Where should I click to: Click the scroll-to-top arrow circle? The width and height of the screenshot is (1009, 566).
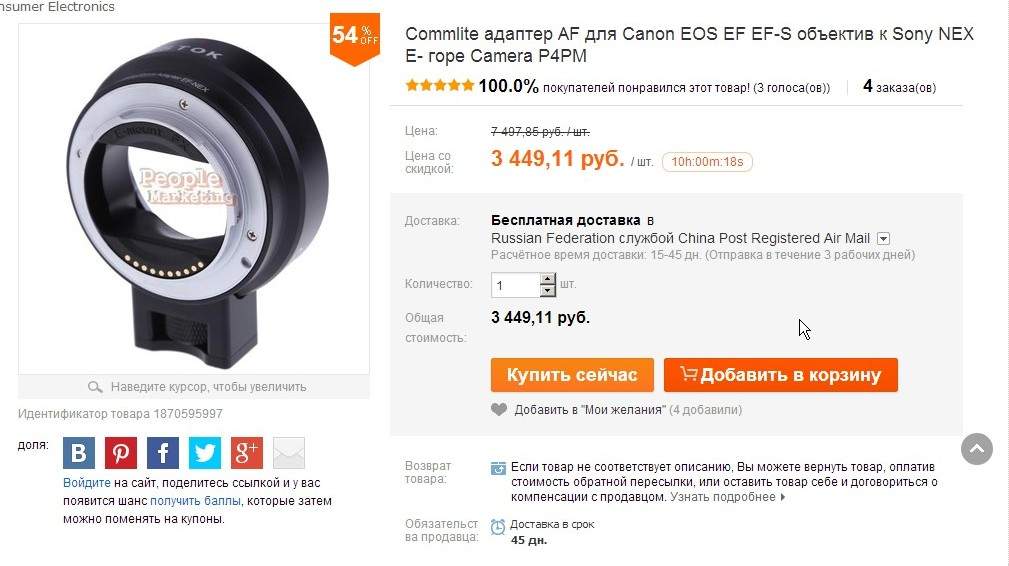(977, 449)
